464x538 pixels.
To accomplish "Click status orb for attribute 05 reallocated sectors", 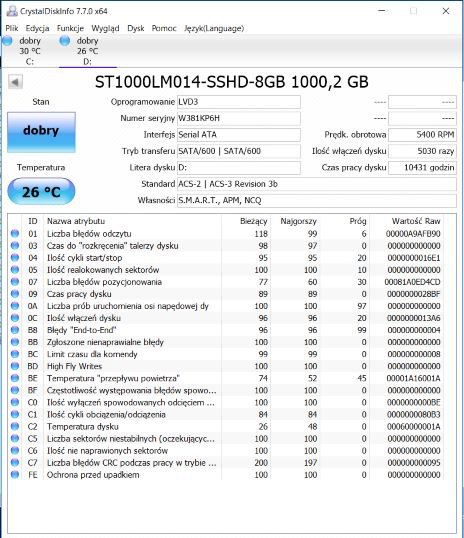I will pyautogui.click(x=15, y=270).
